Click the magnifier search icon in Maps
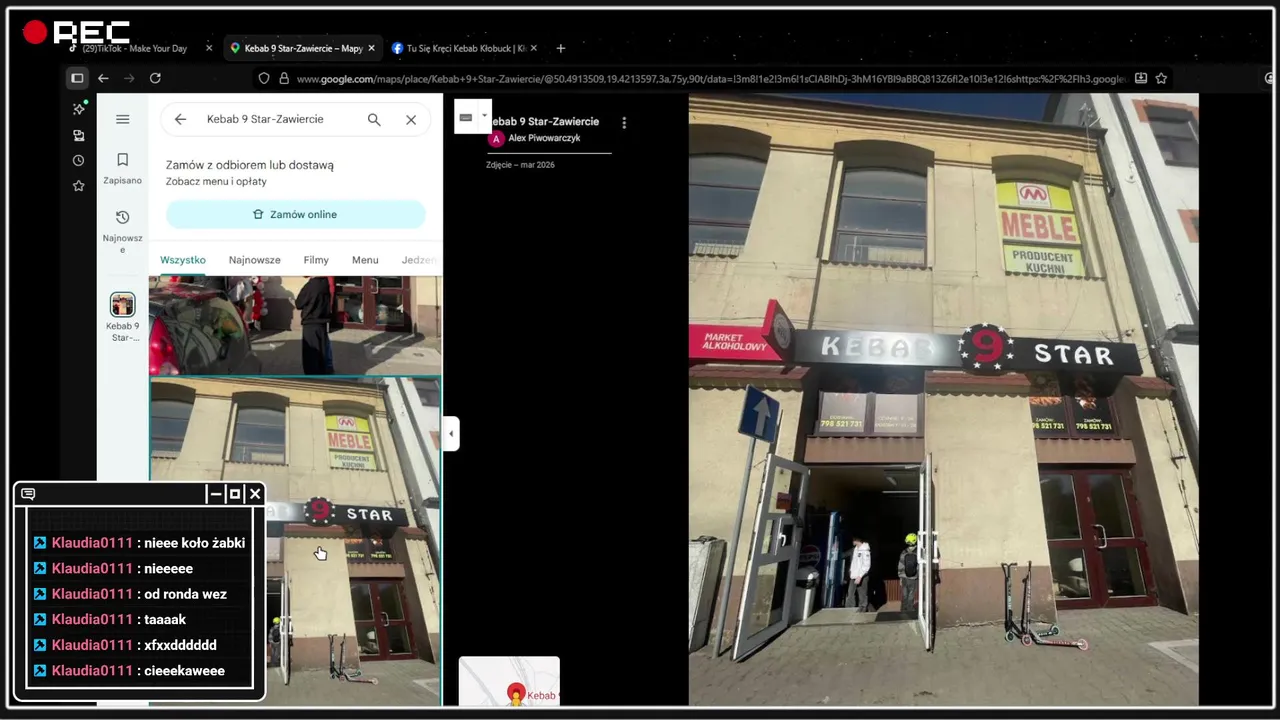The height and width of the screenshot is (720, 1280). point(374,119)
